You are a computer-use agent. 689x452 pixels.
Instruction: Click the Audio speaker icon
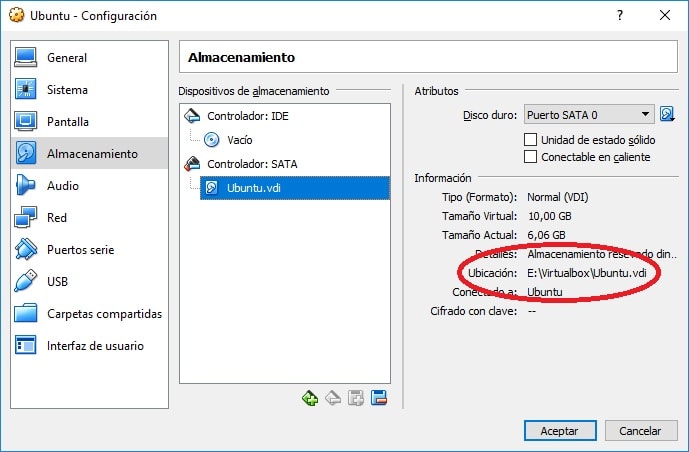click(x=25, y=185)
